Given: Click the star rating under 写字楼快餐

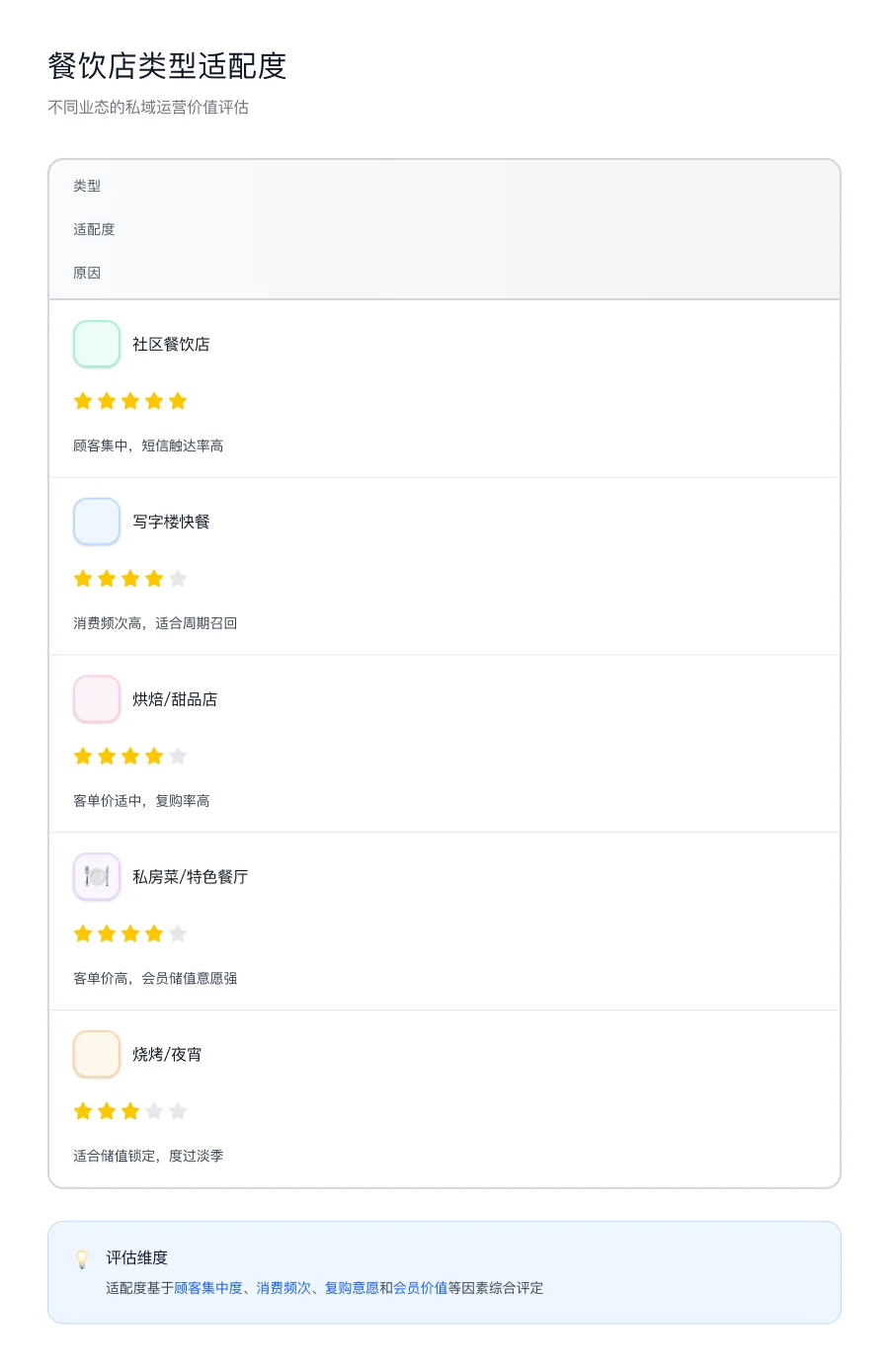Looking at the screenshot, I should click(130, 579).
